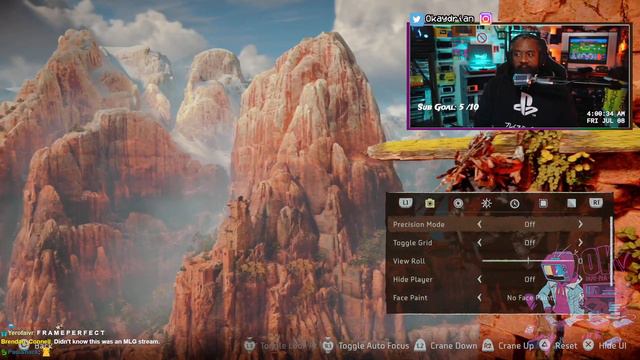The image size is (640, 360).
Task: Cycle Toggle Grid with left arrow
Action: tap(480, 242)
